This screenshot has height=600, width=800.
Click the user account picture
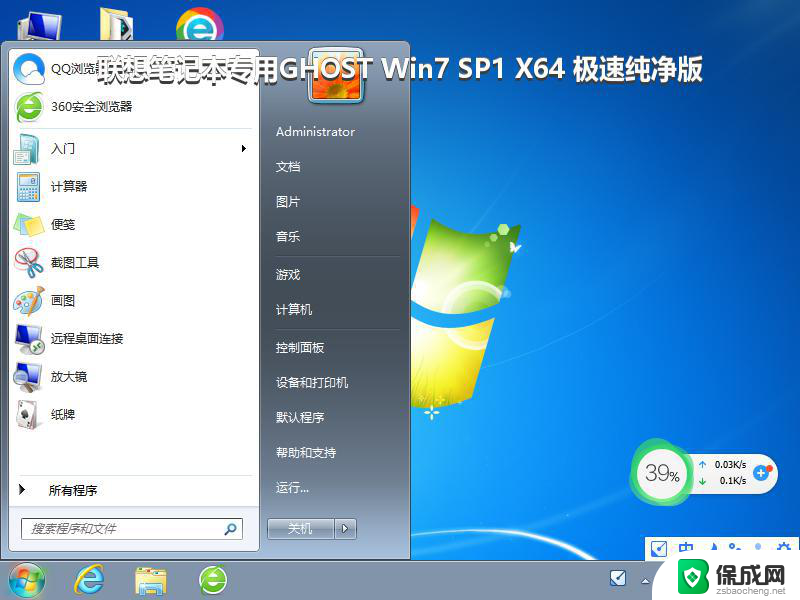[336, 77]
